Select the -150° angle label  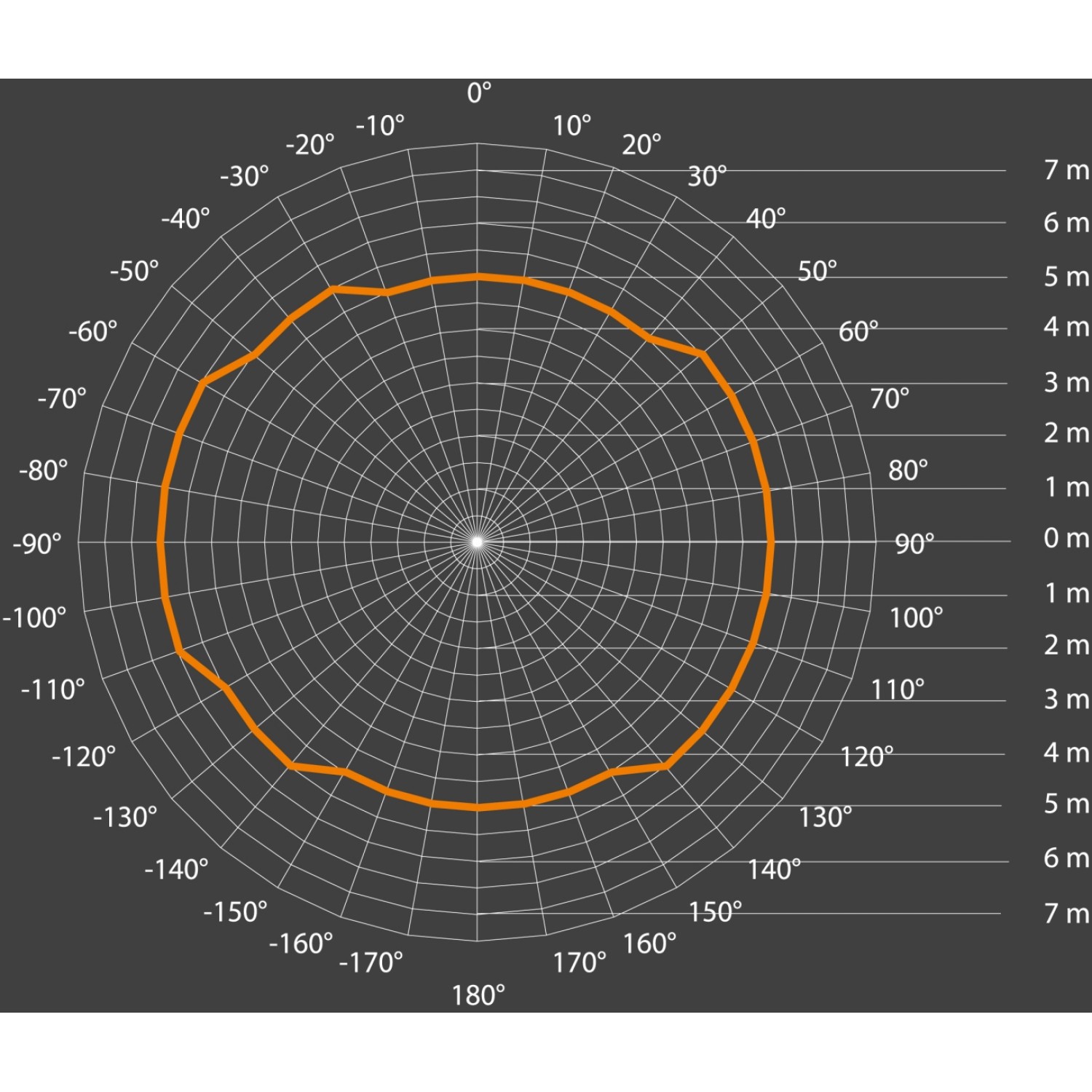(x=235, y=912)
